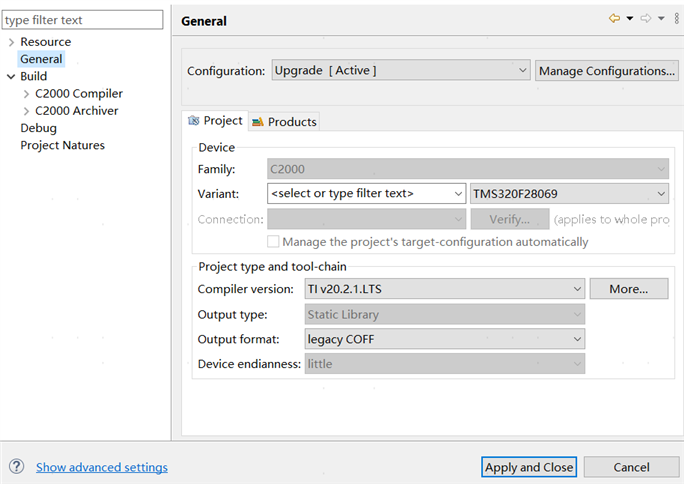This screenshot has height=484, width=684.
Task: Open the view menu (three dots) icon
Action: tap(677, 19)
